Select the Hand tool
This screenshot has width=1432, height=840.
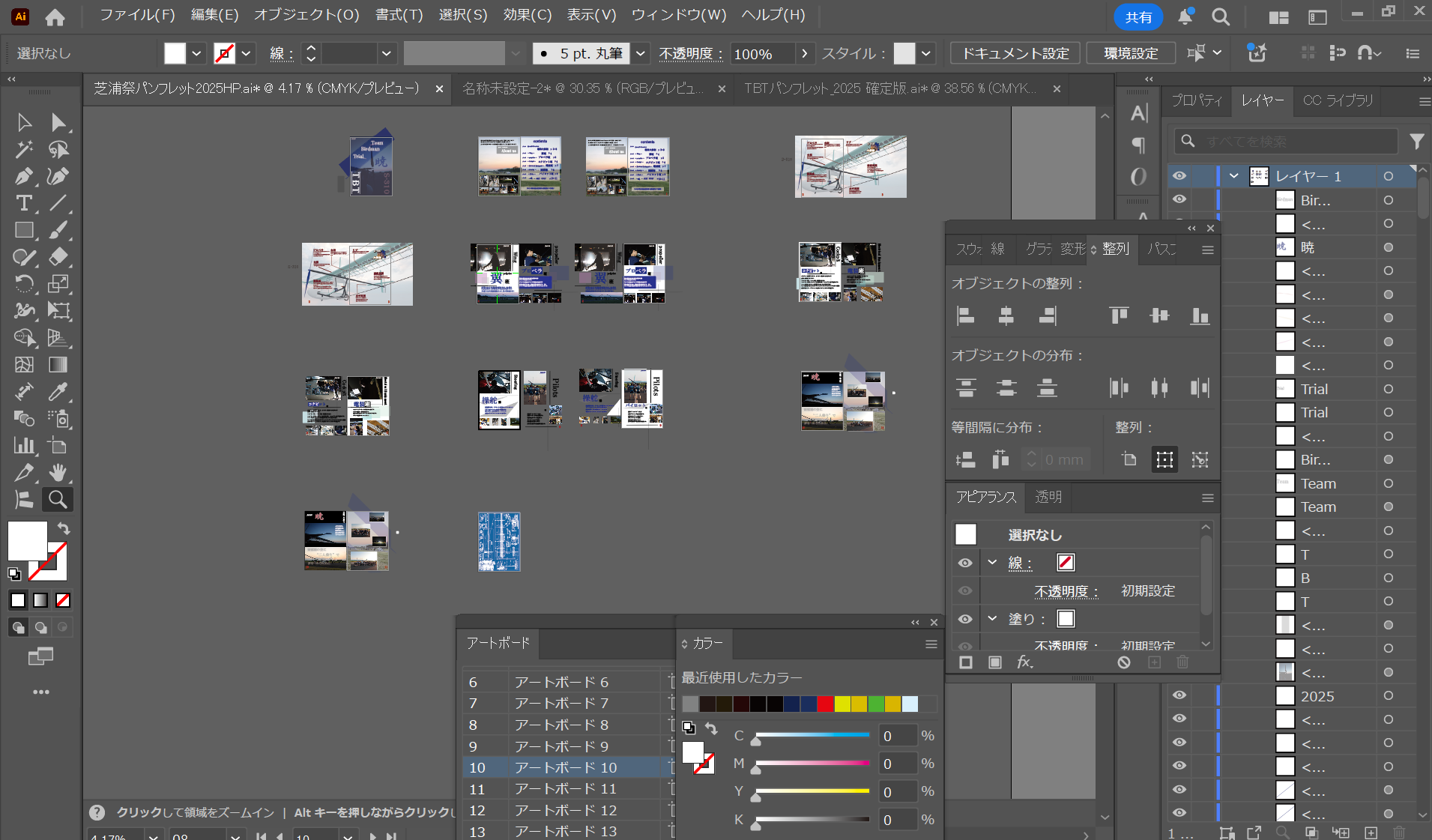click(x=58, y=472)
